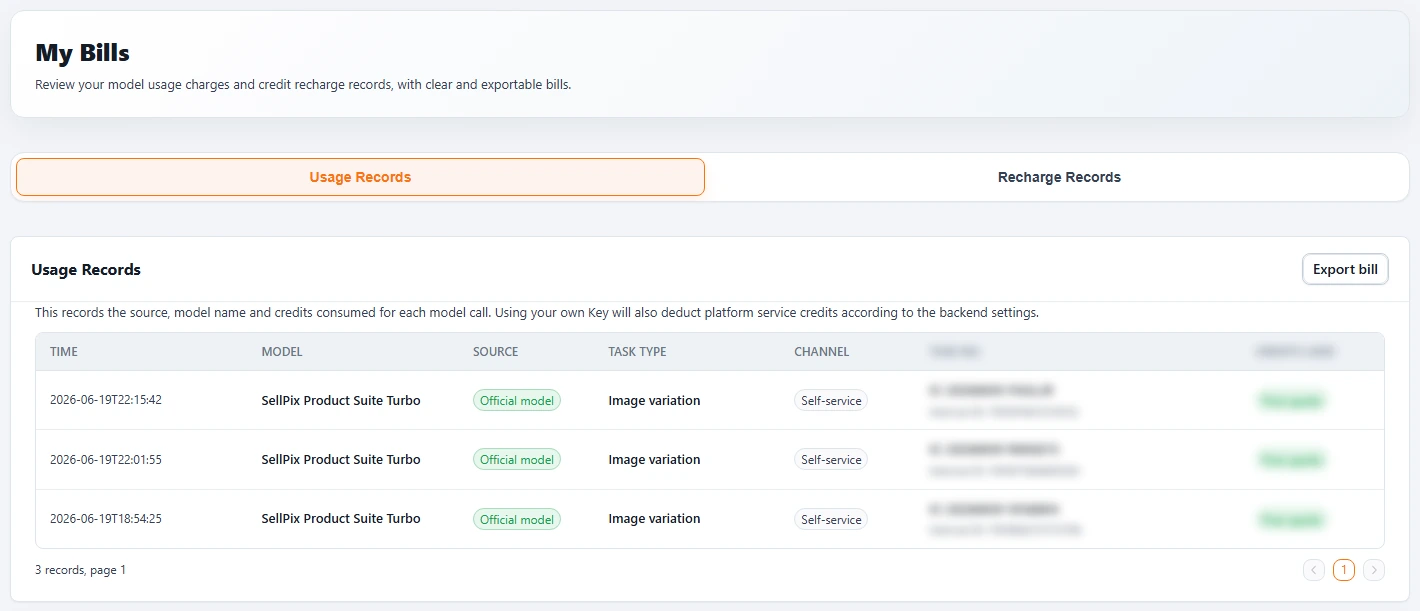The width and height of the screenshot is (1420, 611).
Task: Click Image variation in the 22:01:55 row
Action: tap(654, 460)
